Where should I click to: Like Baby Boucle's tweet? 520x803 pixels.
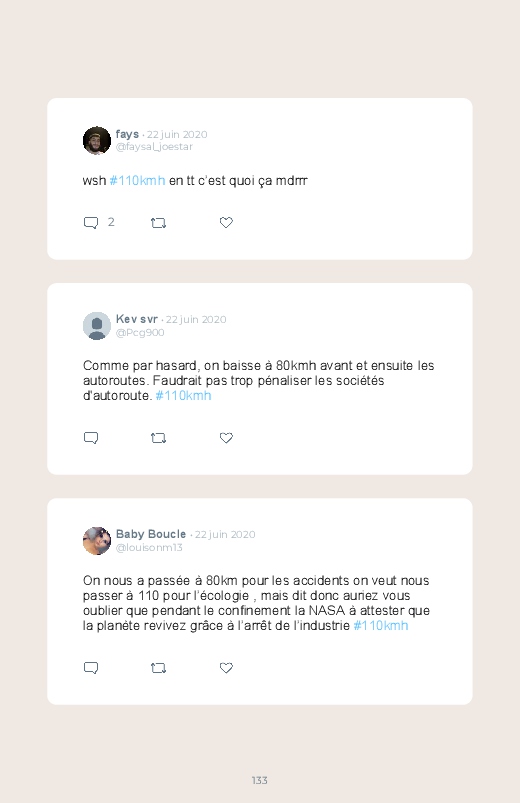[x=226, y=667]
